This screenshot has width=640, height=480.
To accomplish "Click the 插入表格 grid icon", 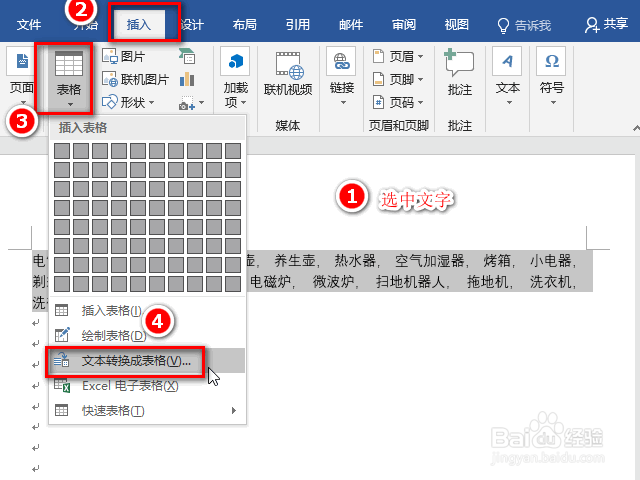I will pyautogui.click(x=62, y=311).
